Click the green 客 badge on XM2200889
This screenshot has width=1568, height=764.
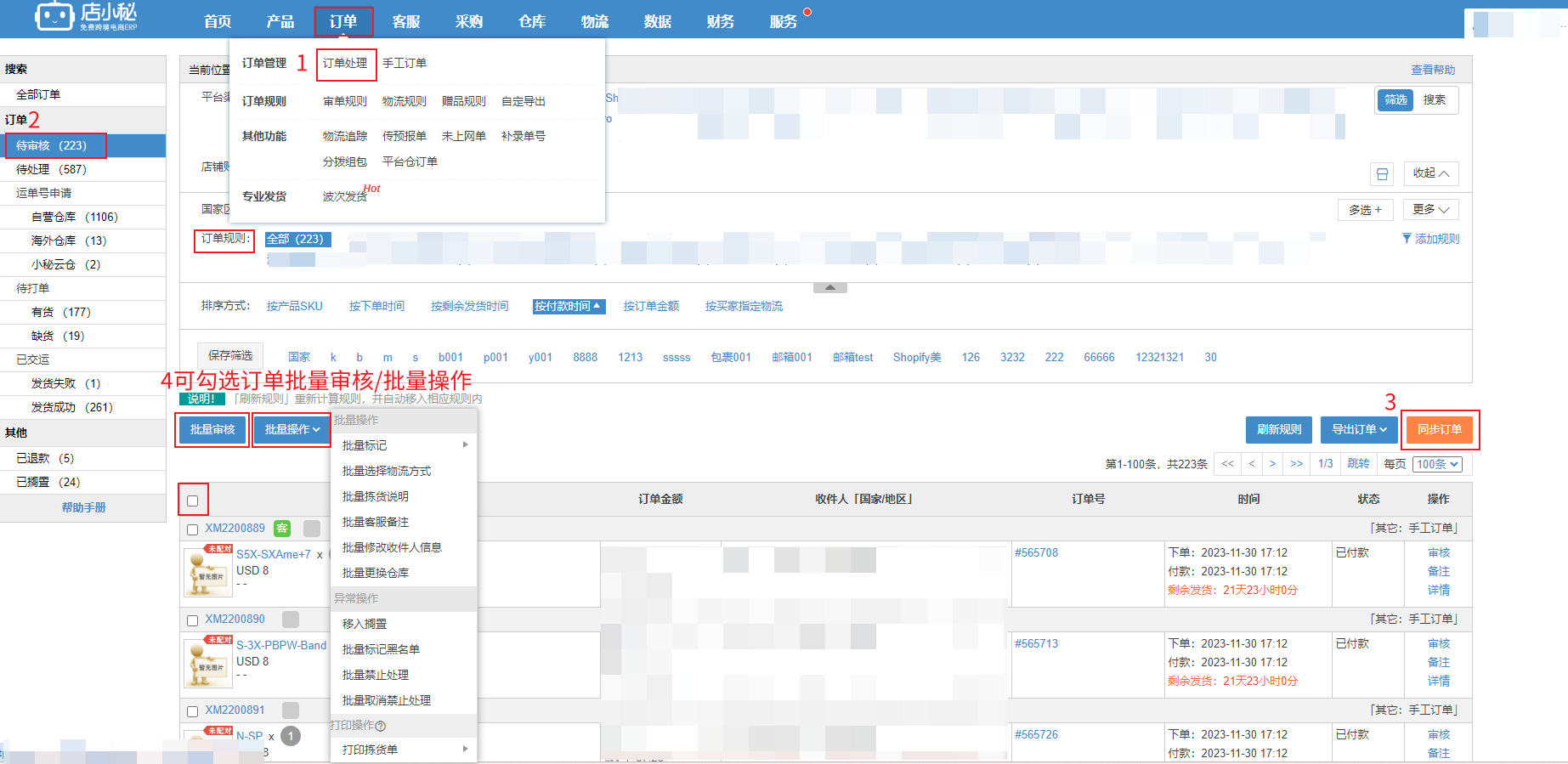click(x=282, y=529)
